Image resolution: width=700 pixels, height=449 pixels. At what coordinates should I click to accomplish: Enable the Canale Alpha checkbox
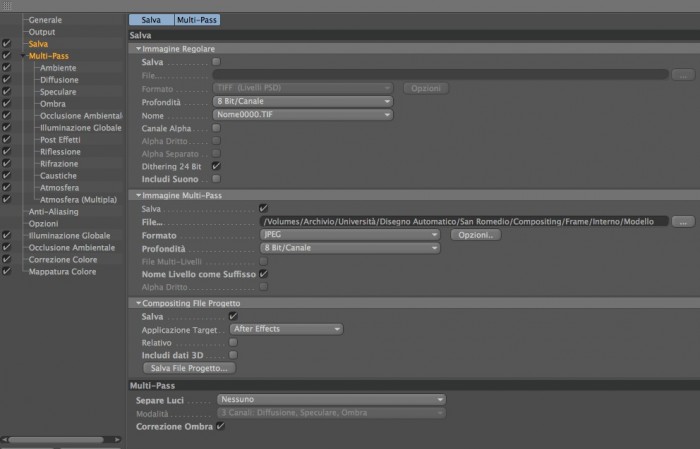click(217, 128)
